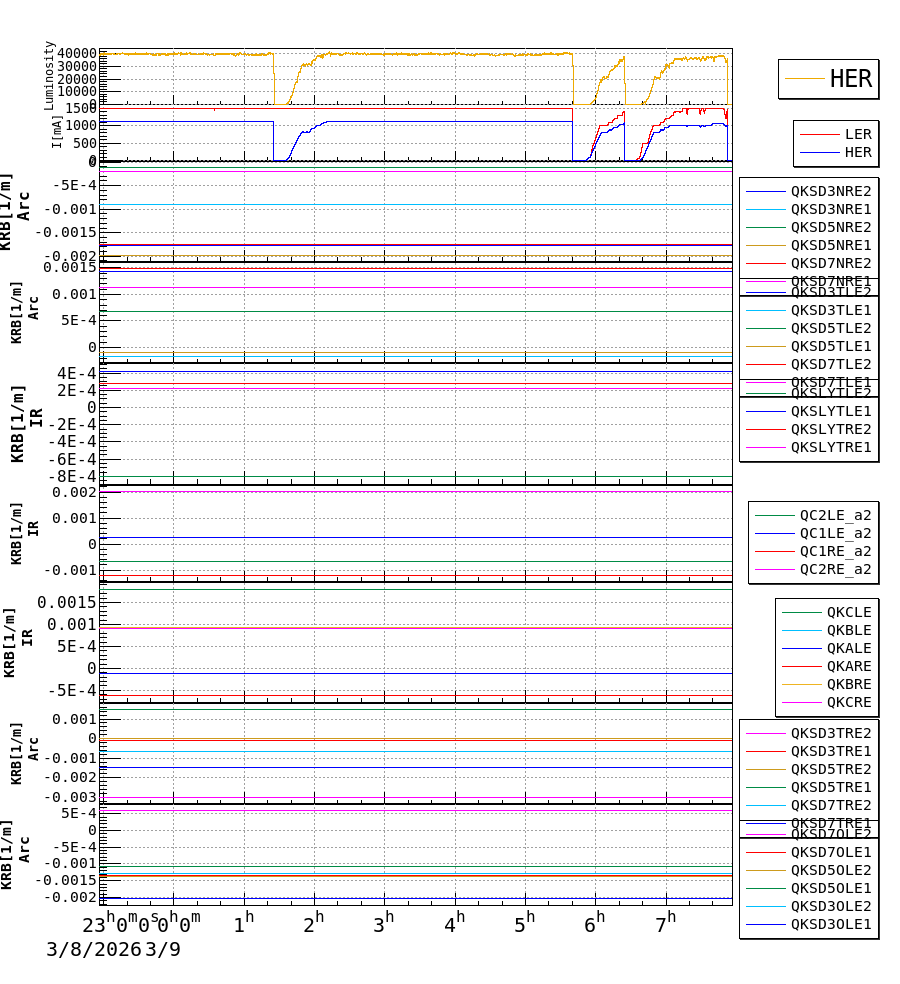Choose the QC1RE_a2 legend label

[835, 552]
